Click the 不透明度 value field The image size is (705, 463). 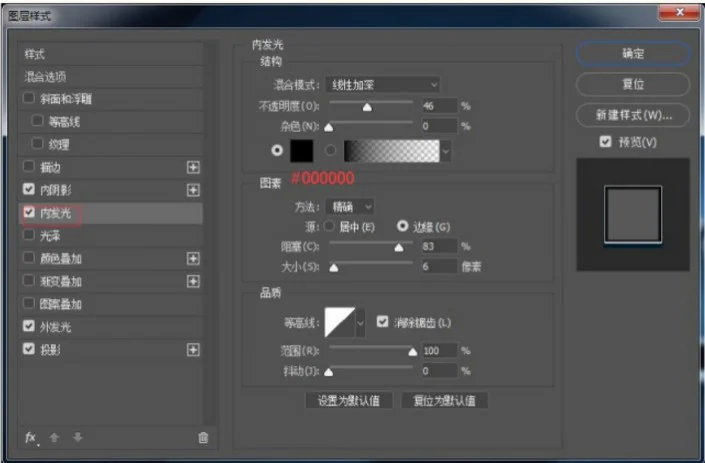pyautogui.click(x=439, y=106)
